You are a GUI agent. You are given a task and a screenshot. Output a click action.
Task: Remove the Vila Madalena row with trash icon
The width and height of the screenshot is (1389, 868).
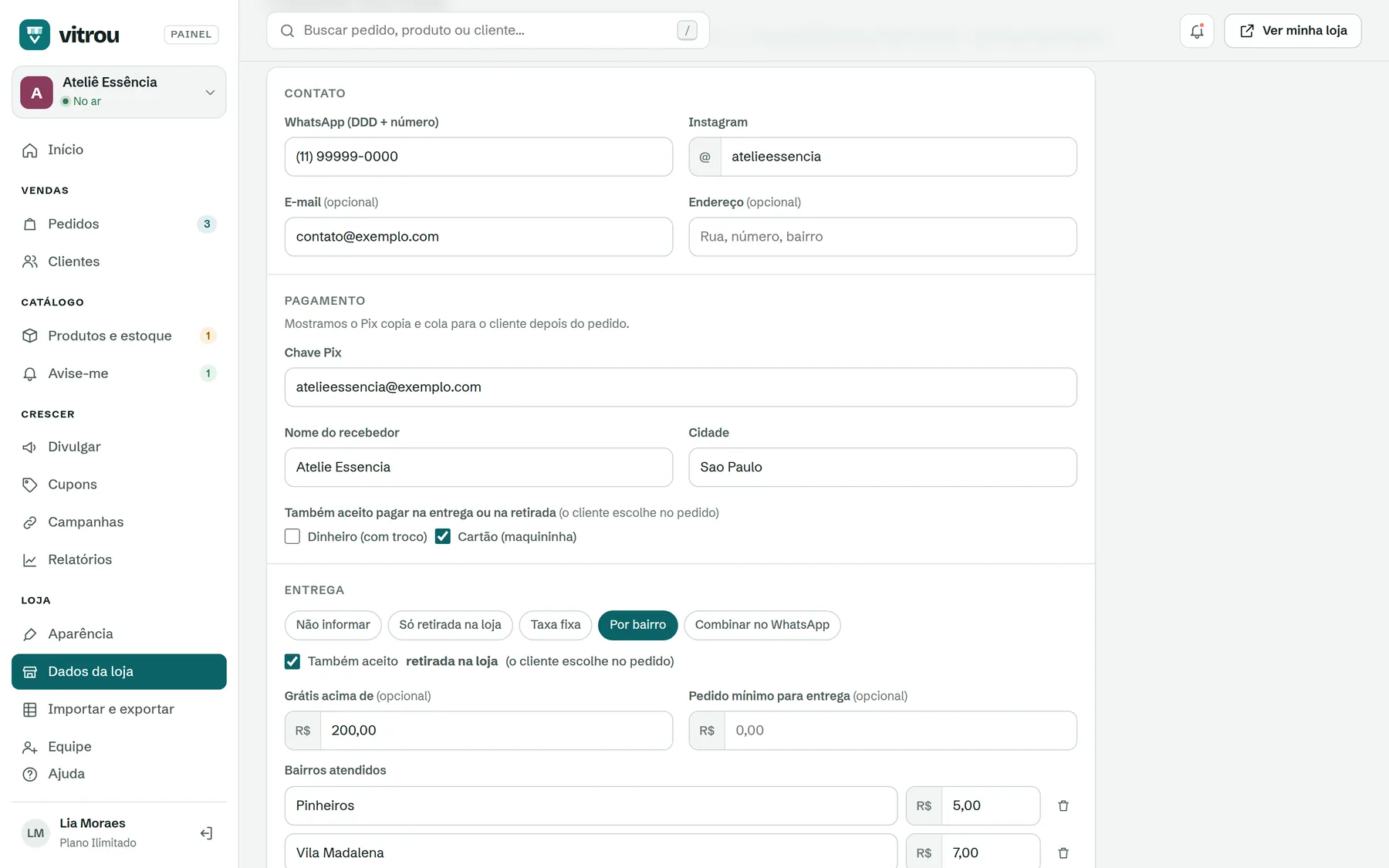click(x=1063, y=853)
